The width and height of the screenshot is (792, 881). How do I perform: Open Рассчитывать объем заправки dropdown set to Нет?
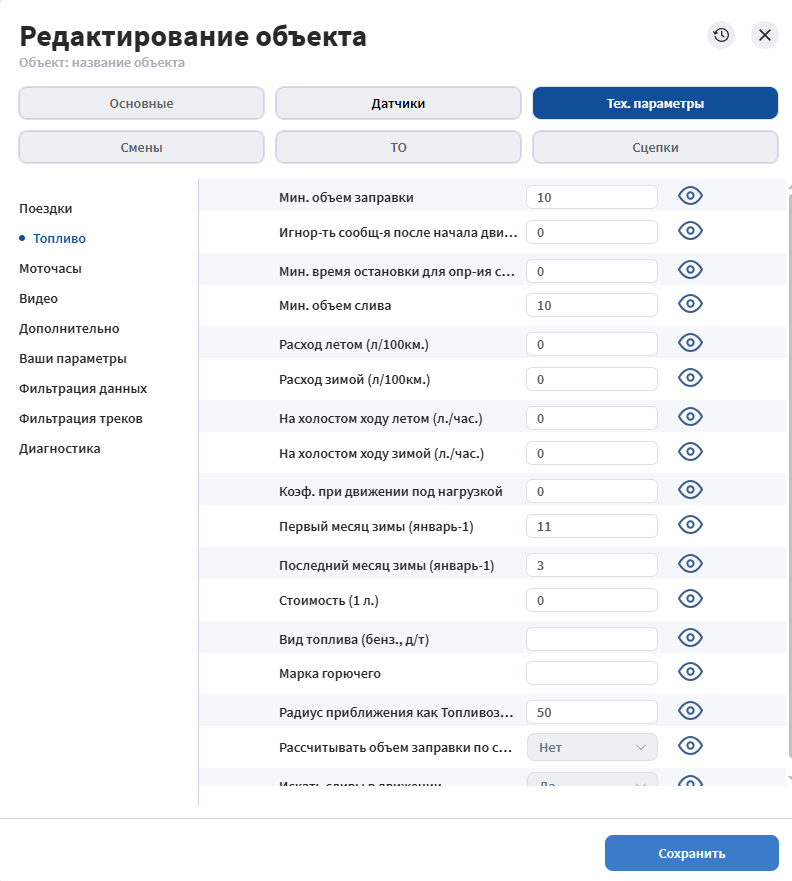click(x=592, y=747)
